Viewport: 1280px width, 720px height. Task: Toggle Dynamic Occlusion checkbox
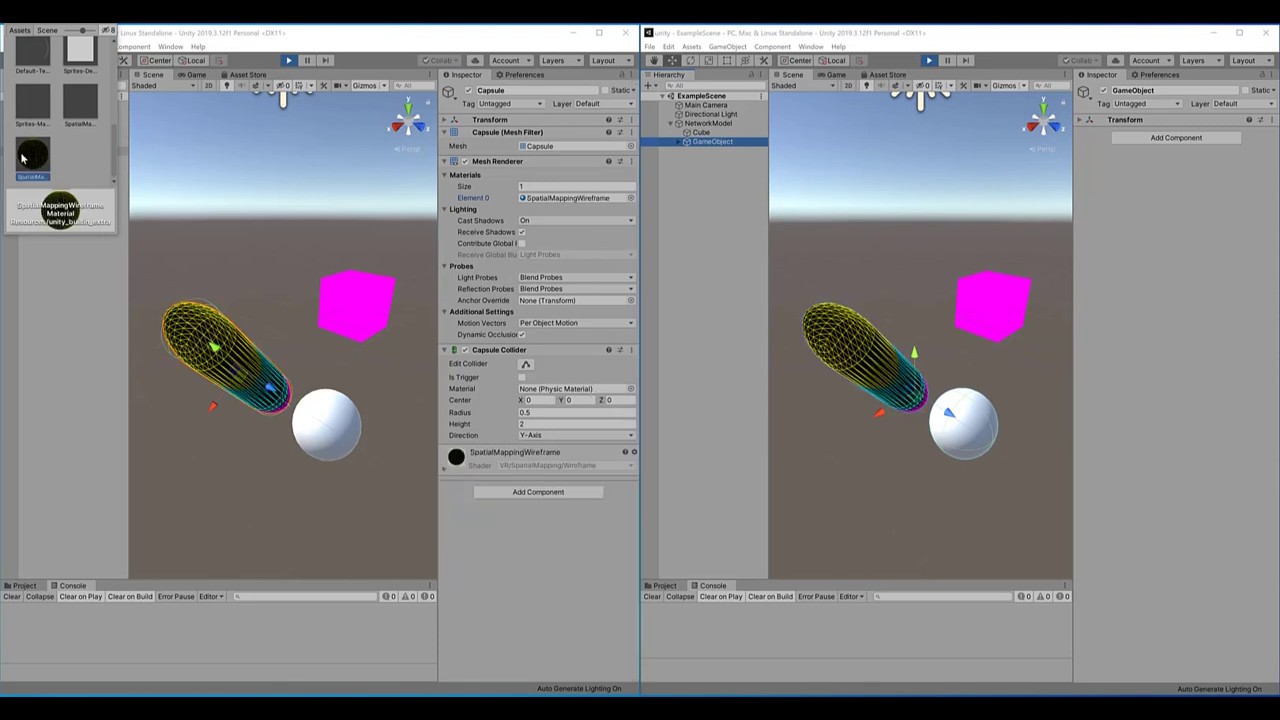tap(522, 334)
